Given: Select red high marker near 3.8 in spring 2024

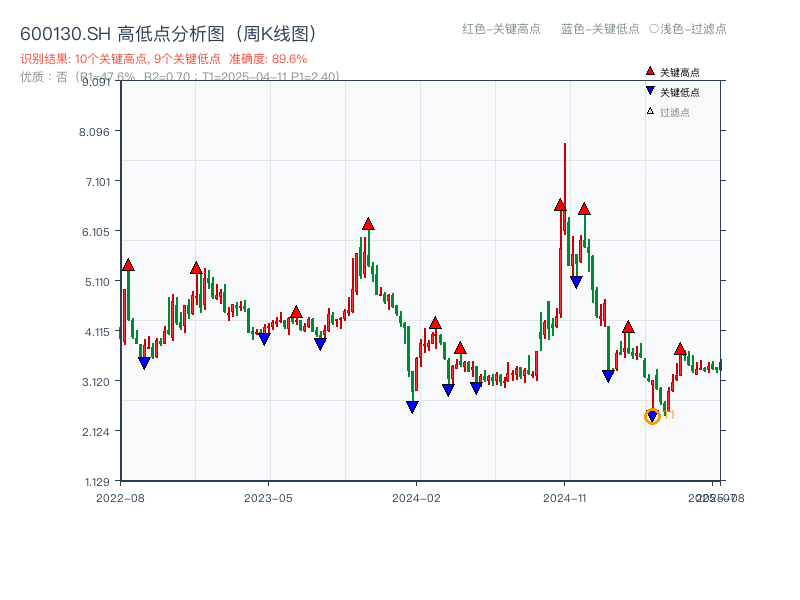Looking at the screenshot, I should 460,348.
